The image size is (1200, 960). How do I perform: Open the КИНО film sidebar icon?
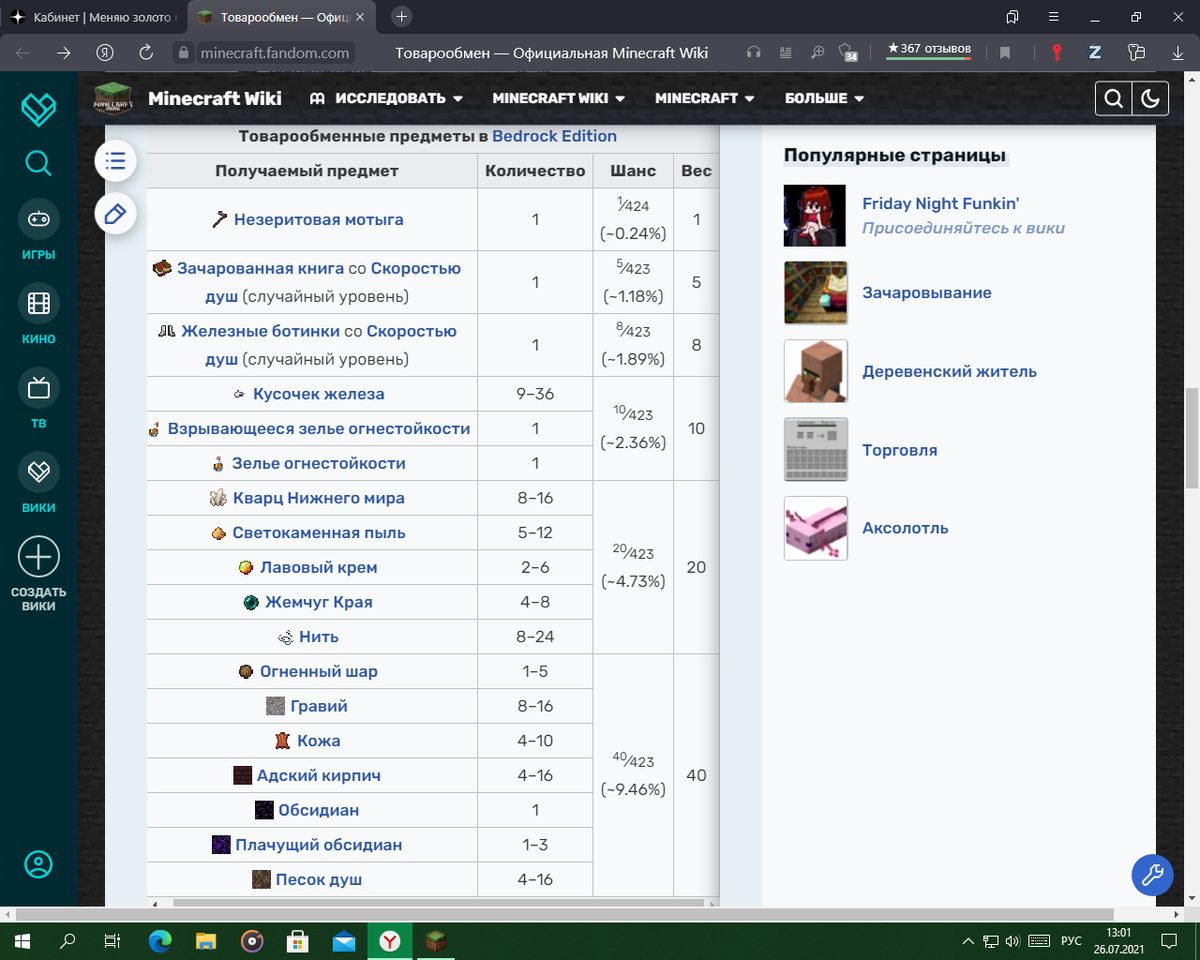(x=38, y=303)
